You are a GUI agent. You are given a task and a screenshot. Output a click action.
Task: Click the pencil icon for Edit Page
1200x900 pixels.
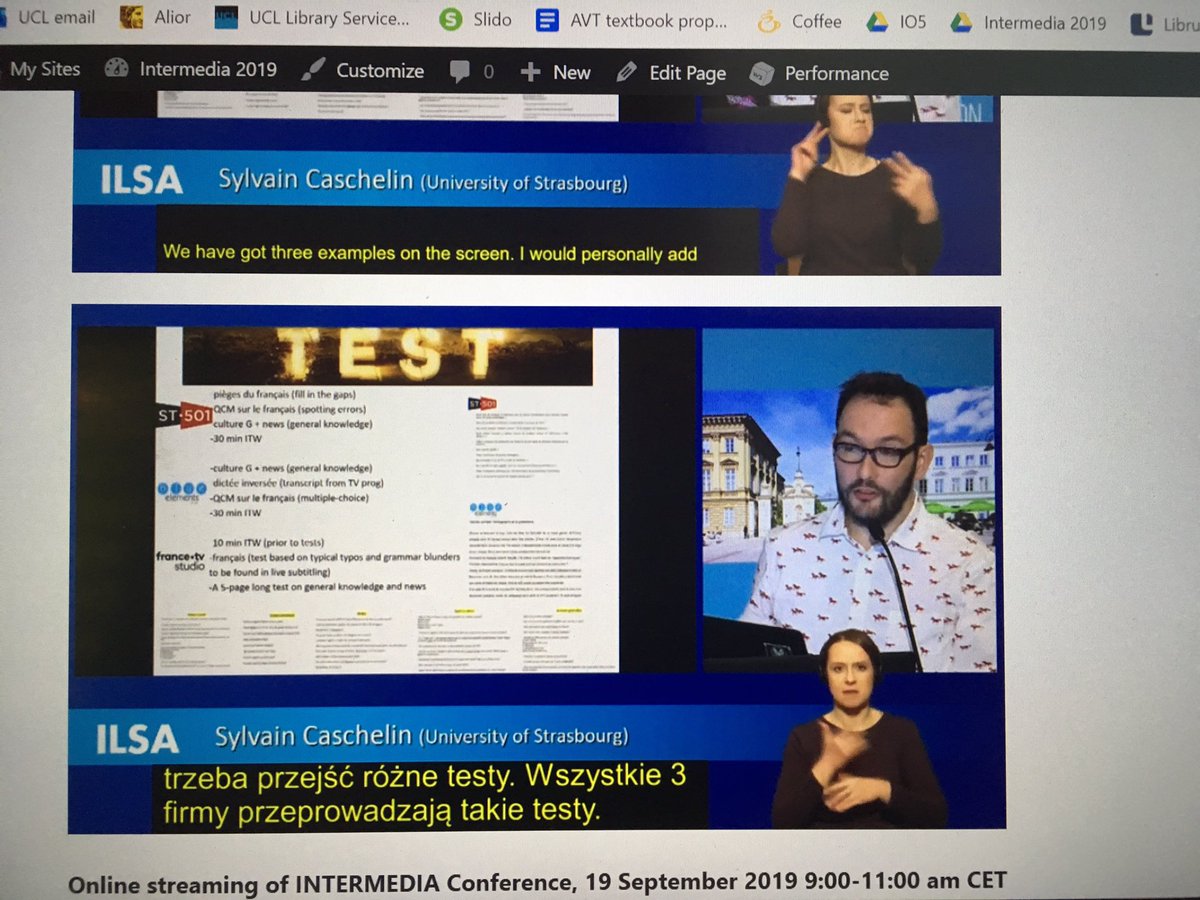[x=626, y=73]
